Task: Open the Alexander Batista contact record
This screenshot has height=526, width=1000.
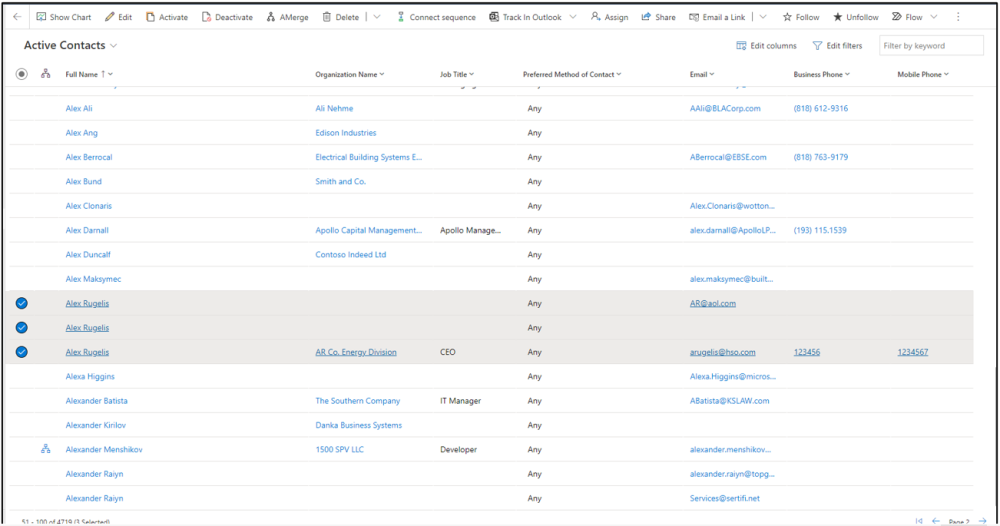Action: [96, 401]
